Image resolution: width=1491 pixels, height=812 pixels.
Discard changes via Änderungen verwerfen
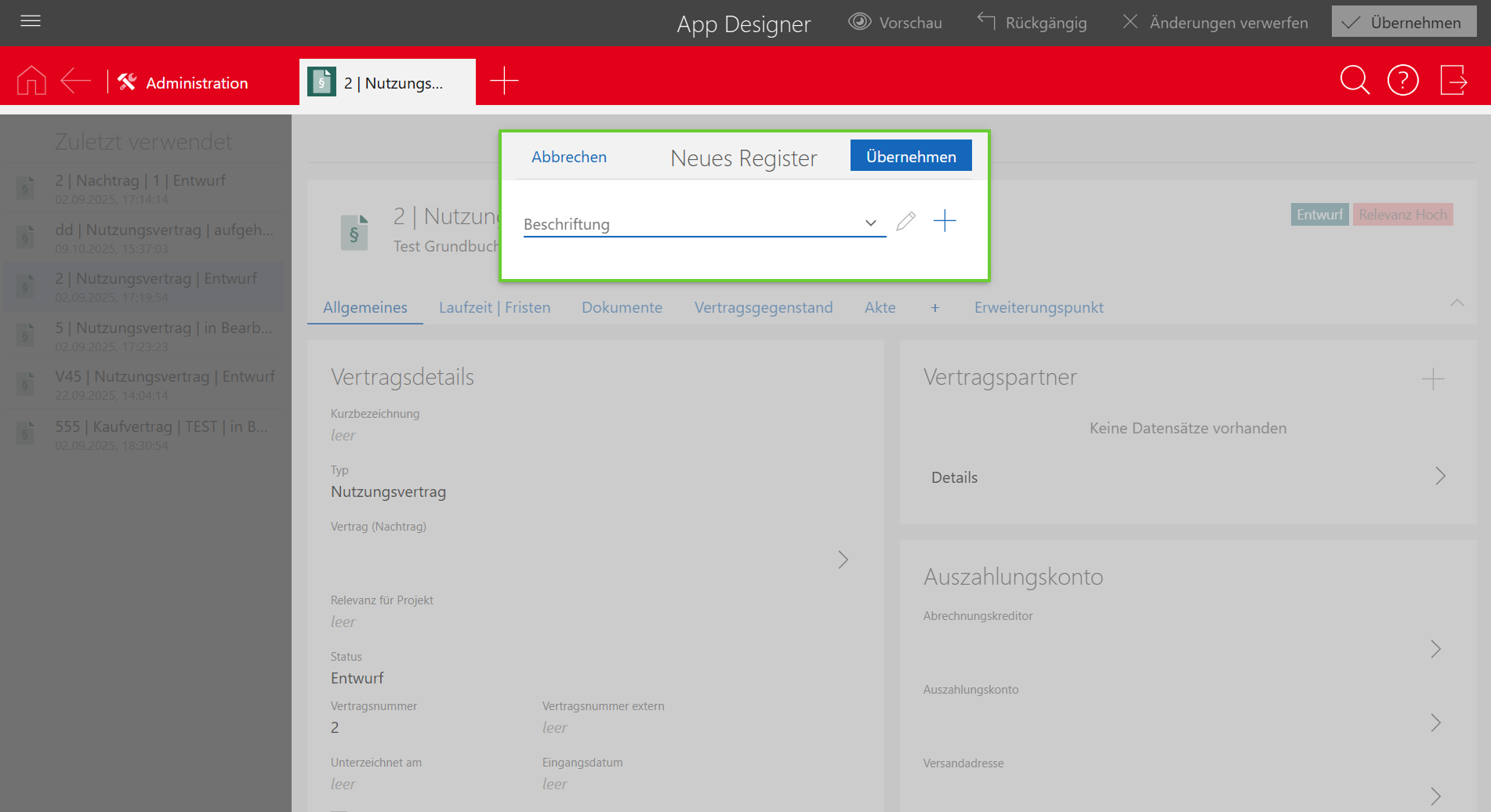pos(1215,23)
